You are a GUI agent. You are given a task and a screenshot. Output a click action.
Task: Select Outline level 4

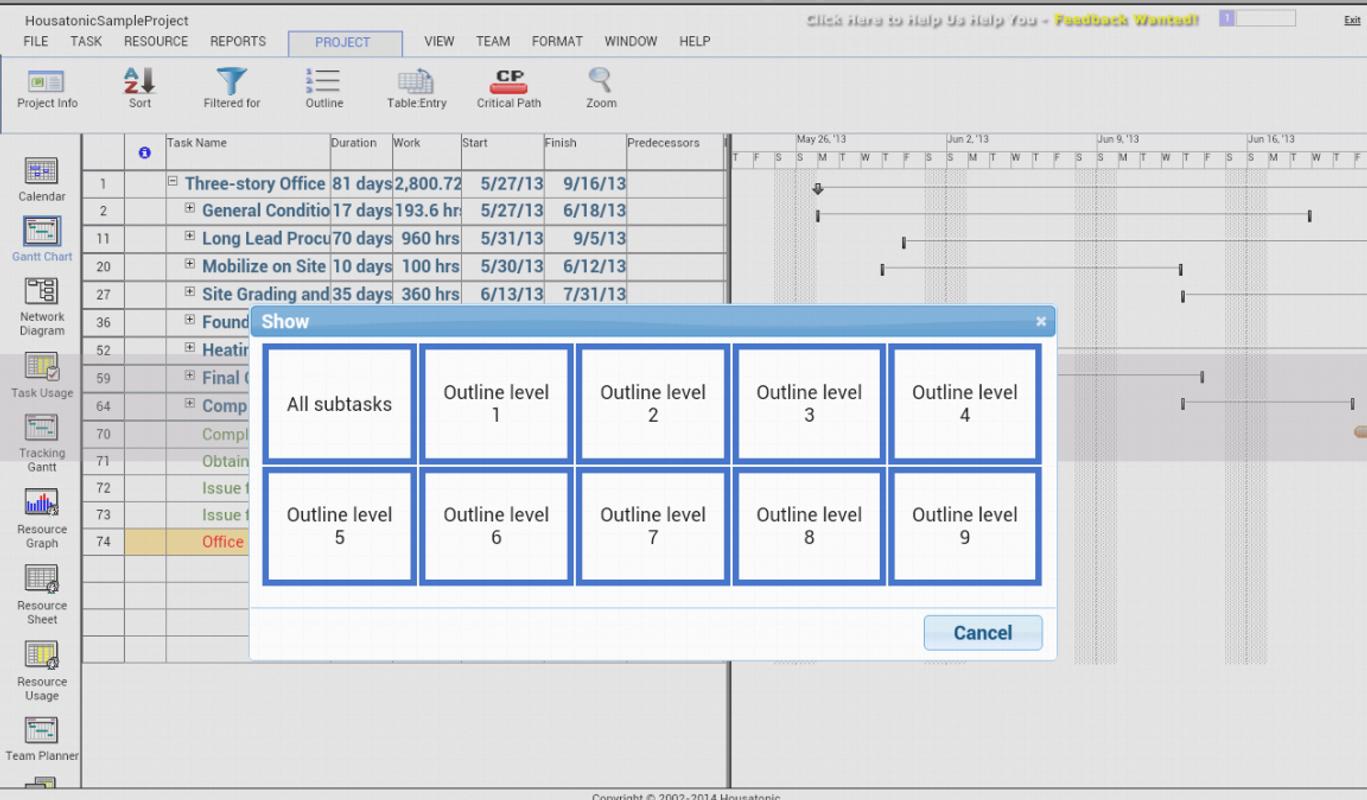[x=965, y=404]
